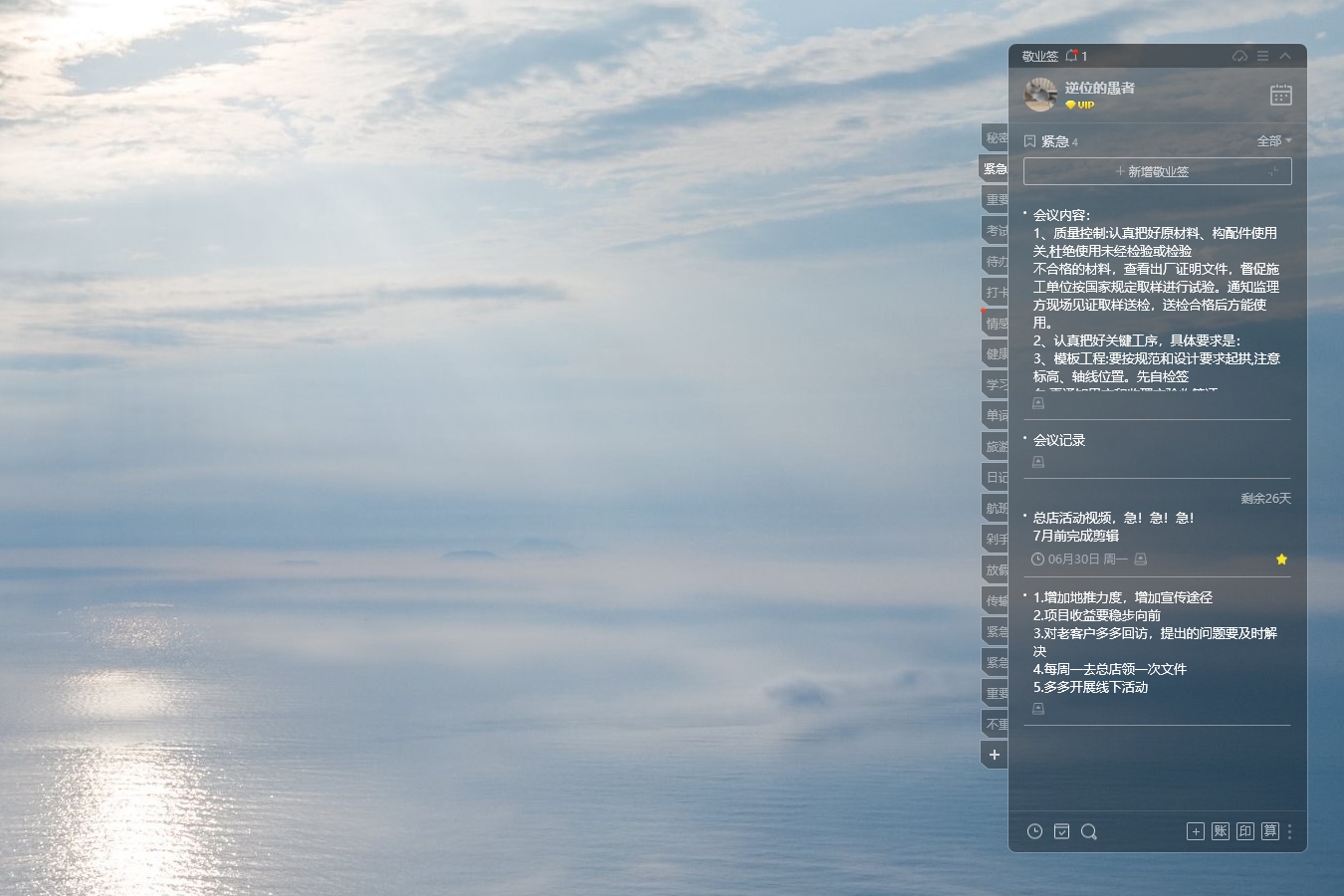The width and height of the screenshot is (1344, 896).
Task: Click the username 逆位的愚者
Action: [x=1099, y=88]
